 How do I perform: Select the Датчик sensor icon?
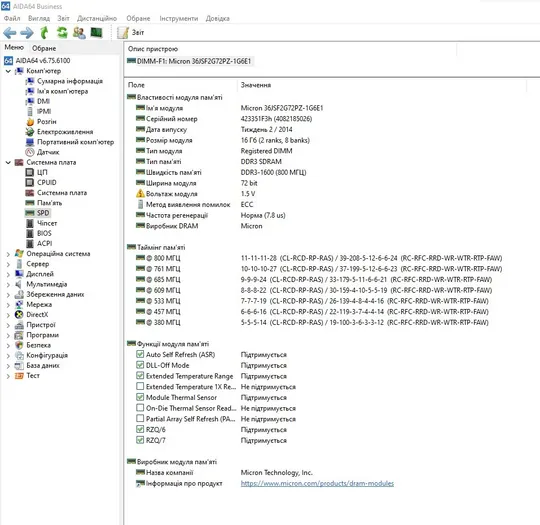coord(30,152)
